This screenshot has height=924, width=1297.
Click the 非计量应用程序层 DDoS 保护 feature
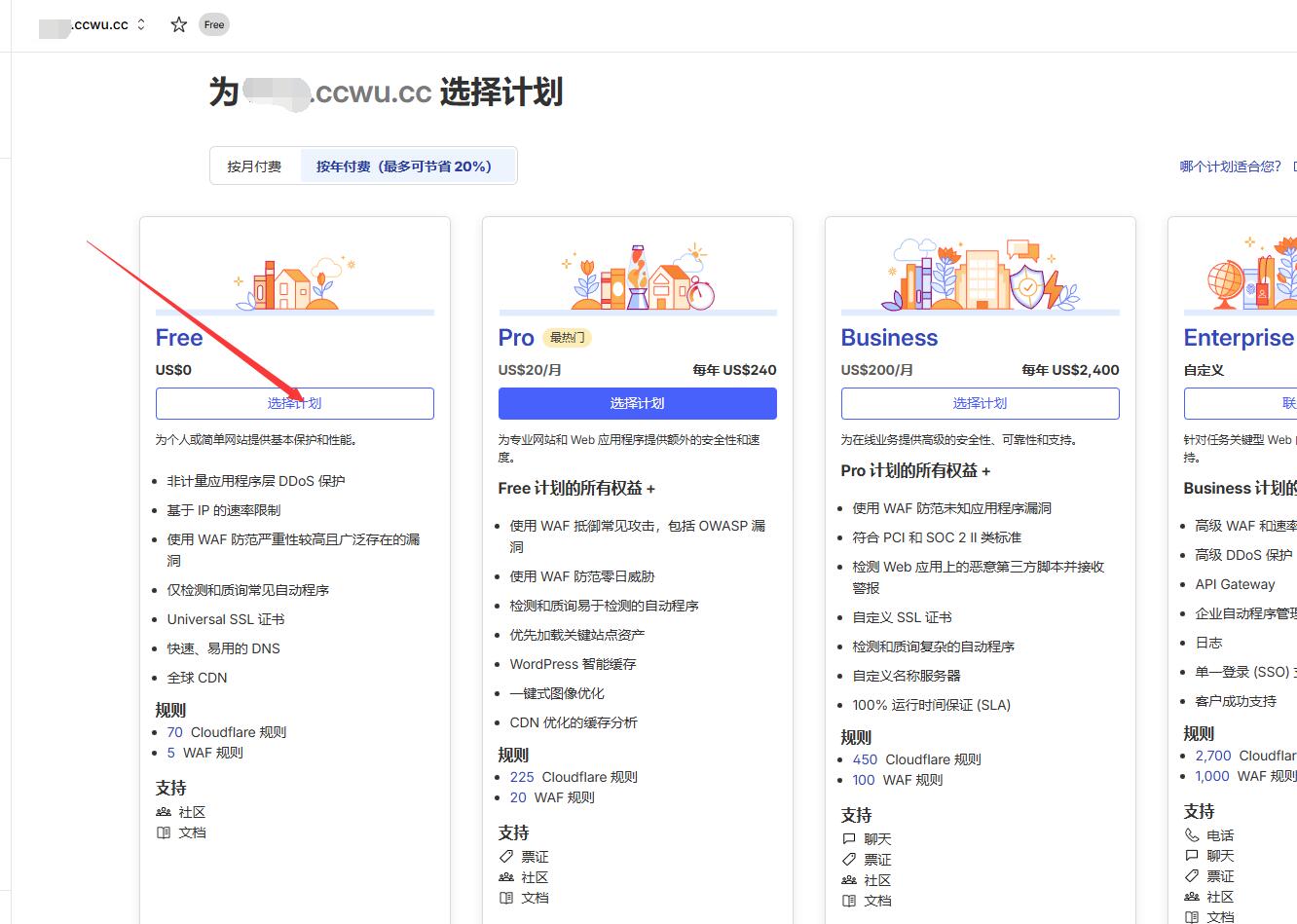pyautogui.click(x=256, y=481)
